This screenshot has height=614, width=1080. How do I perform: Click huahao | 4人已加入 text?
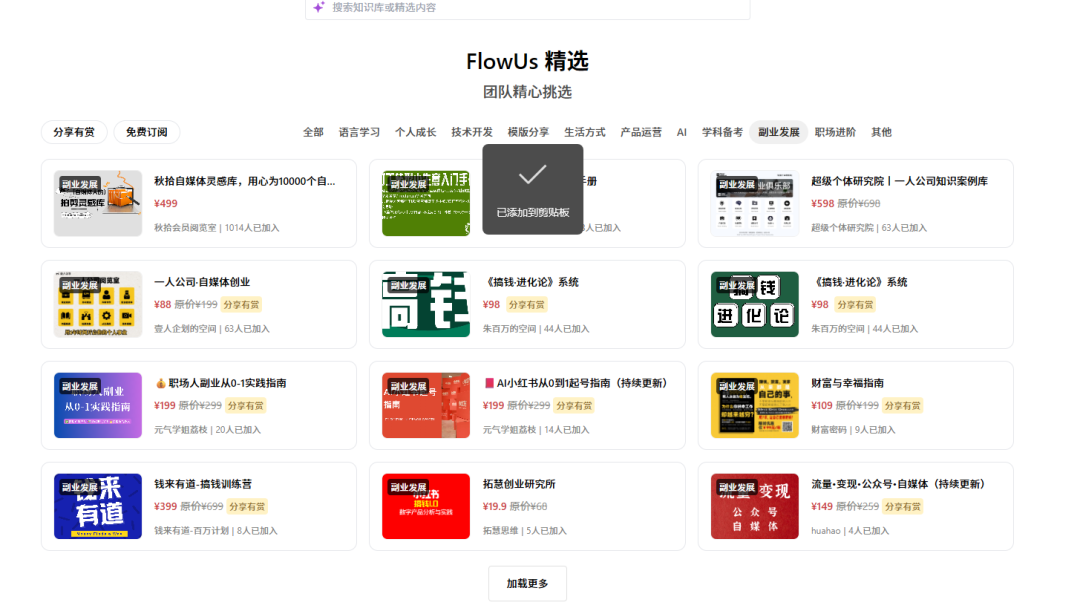click(x=850, y=531)
